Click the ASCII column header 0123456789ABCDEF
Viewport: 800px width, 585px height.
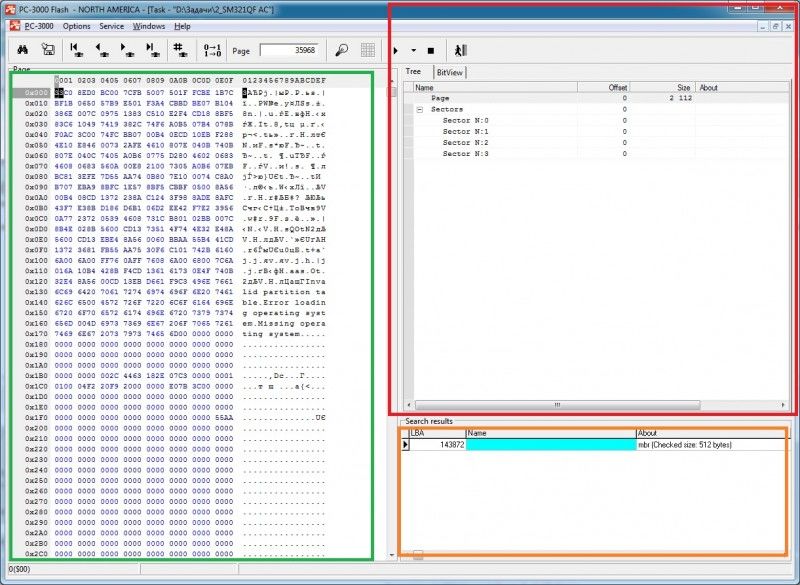coord(284,81)
